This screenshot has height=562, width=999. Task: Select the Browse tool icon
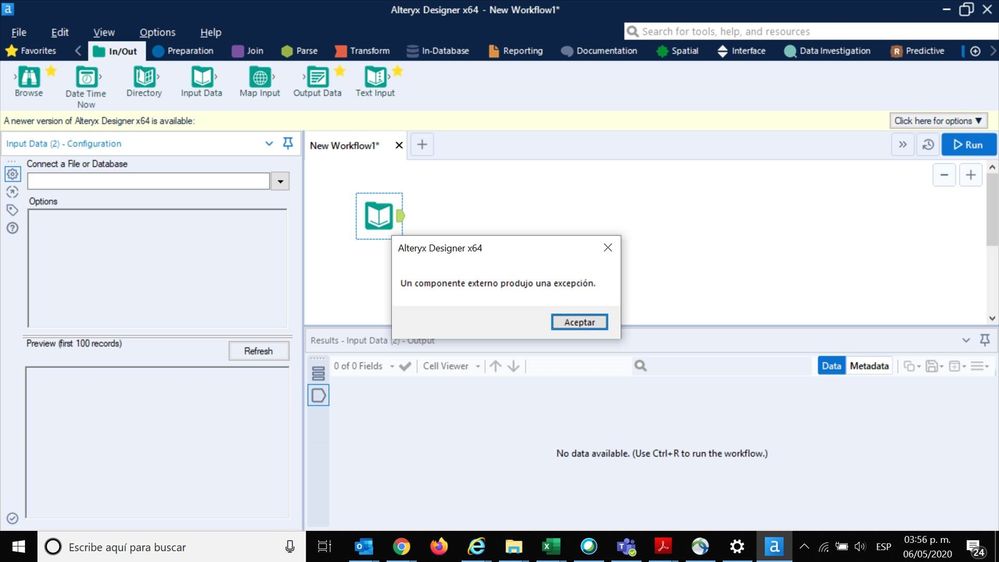(x=29, y=77)
